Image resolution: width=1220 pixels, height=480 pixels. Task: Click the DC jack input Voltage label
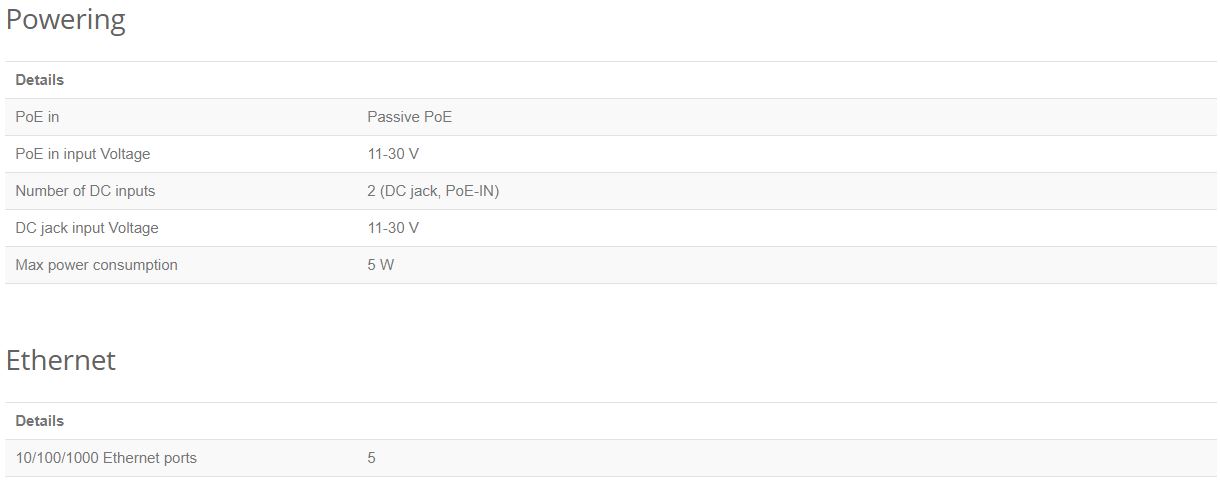[87, 228]
